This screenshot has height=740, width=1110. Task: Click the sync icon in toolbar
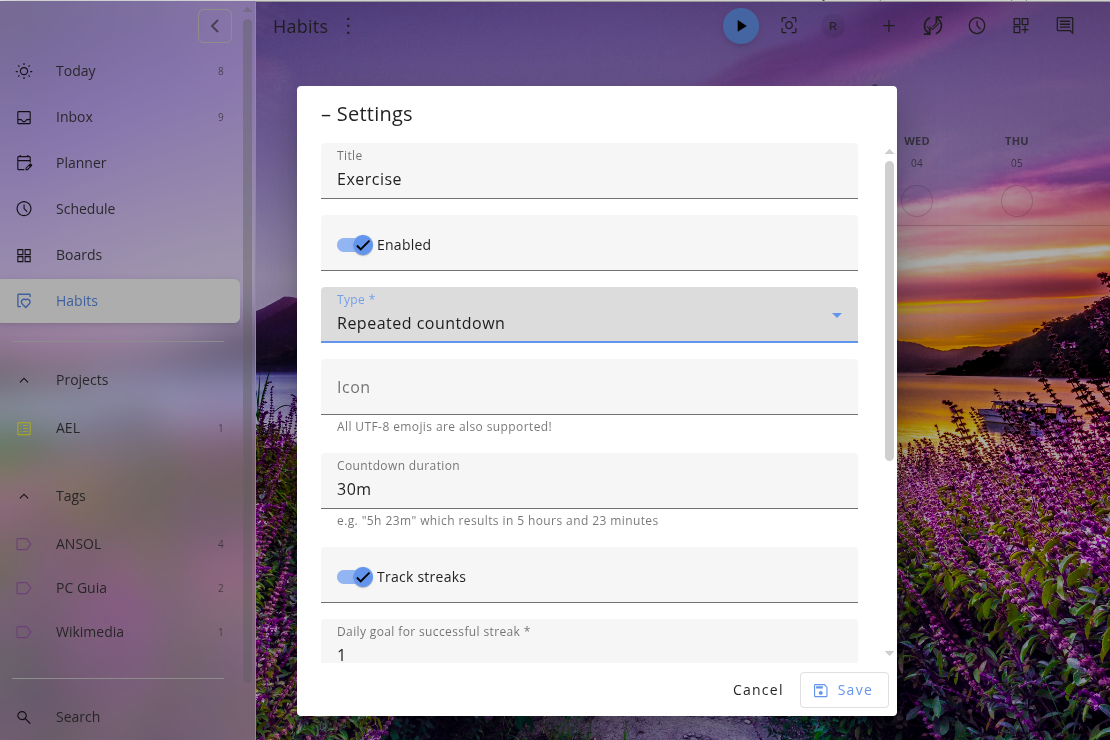(x=932, y=26)
